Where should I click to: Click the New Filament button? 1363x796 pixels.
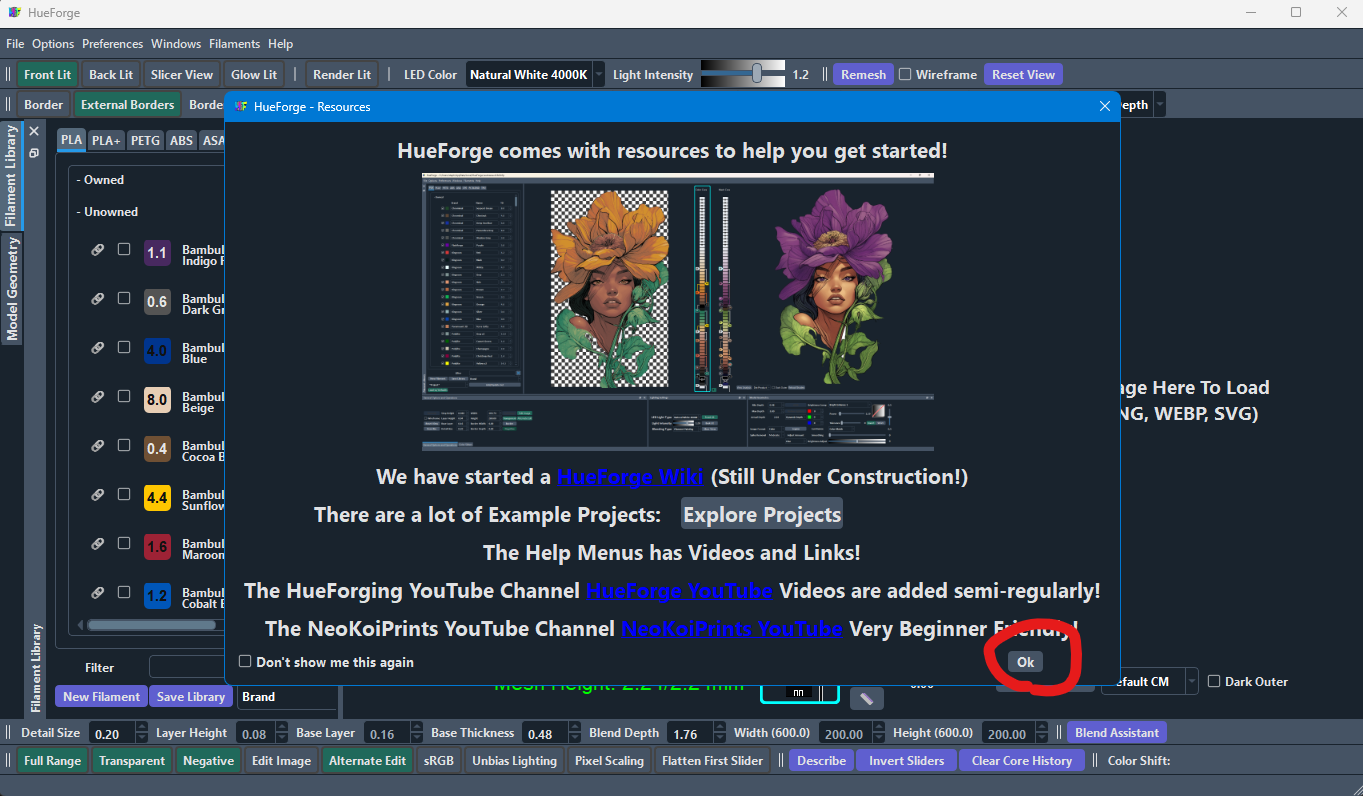101,697
